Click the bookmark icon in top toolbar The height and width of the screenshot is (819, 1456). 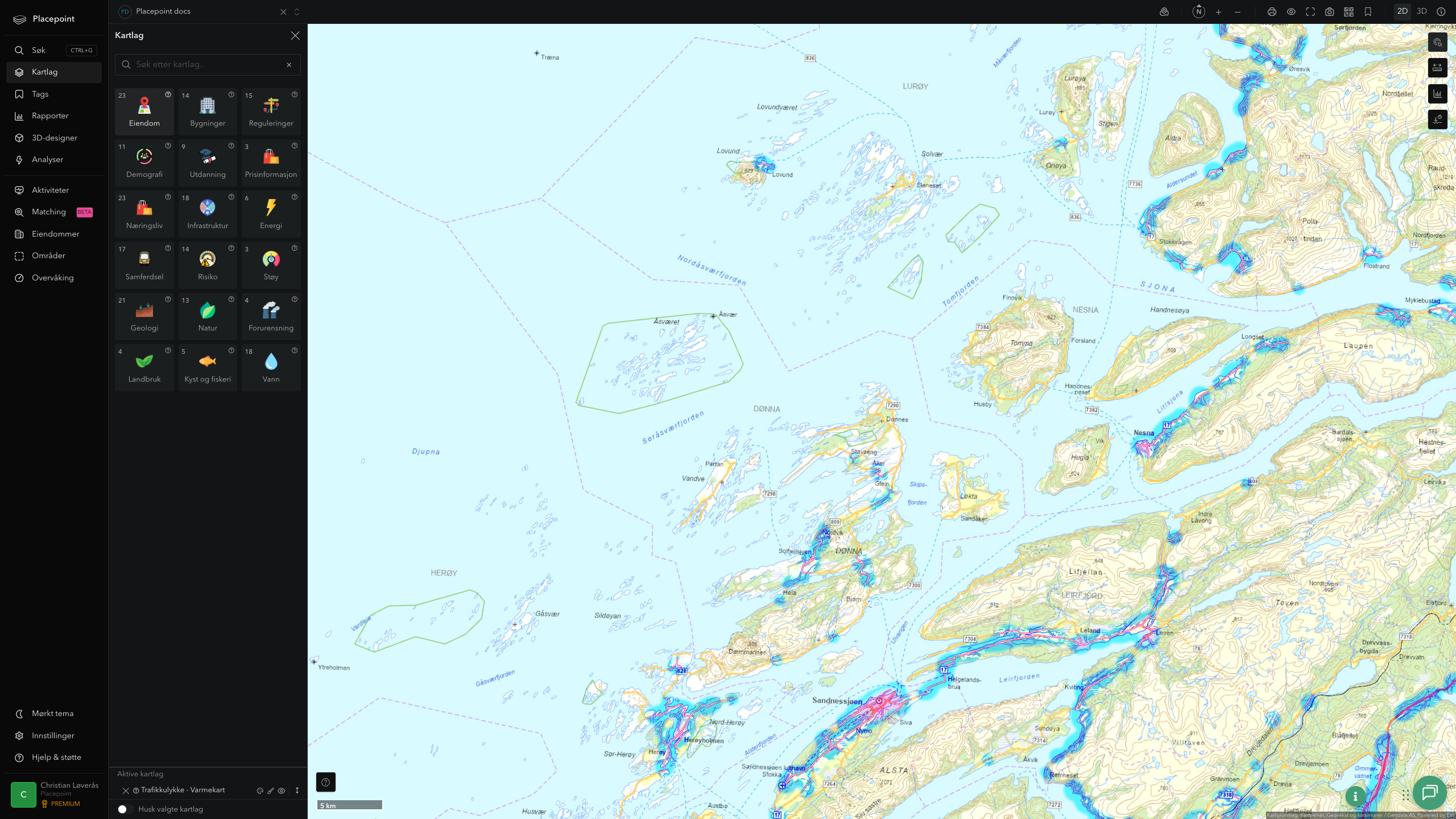pos(1368,12)
